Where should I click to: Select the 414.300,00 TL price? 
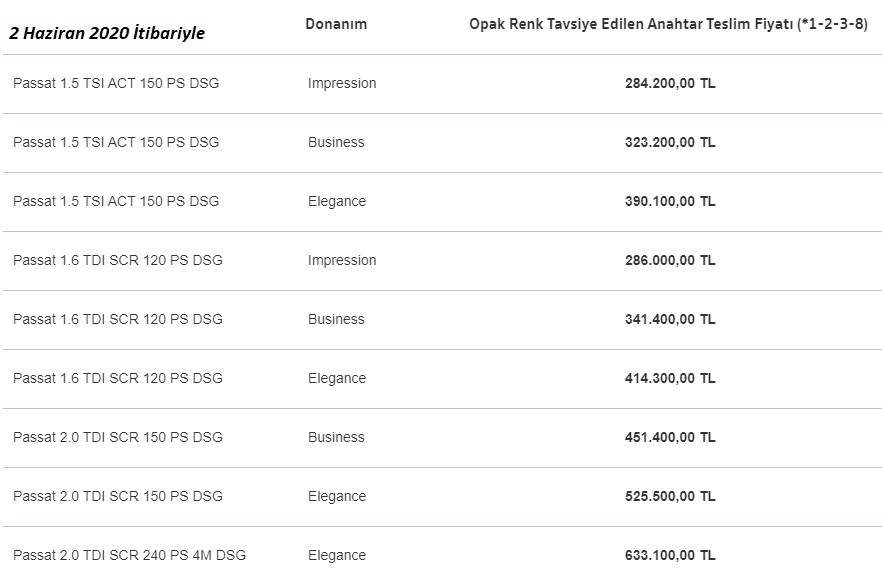[x=670, y=379]
